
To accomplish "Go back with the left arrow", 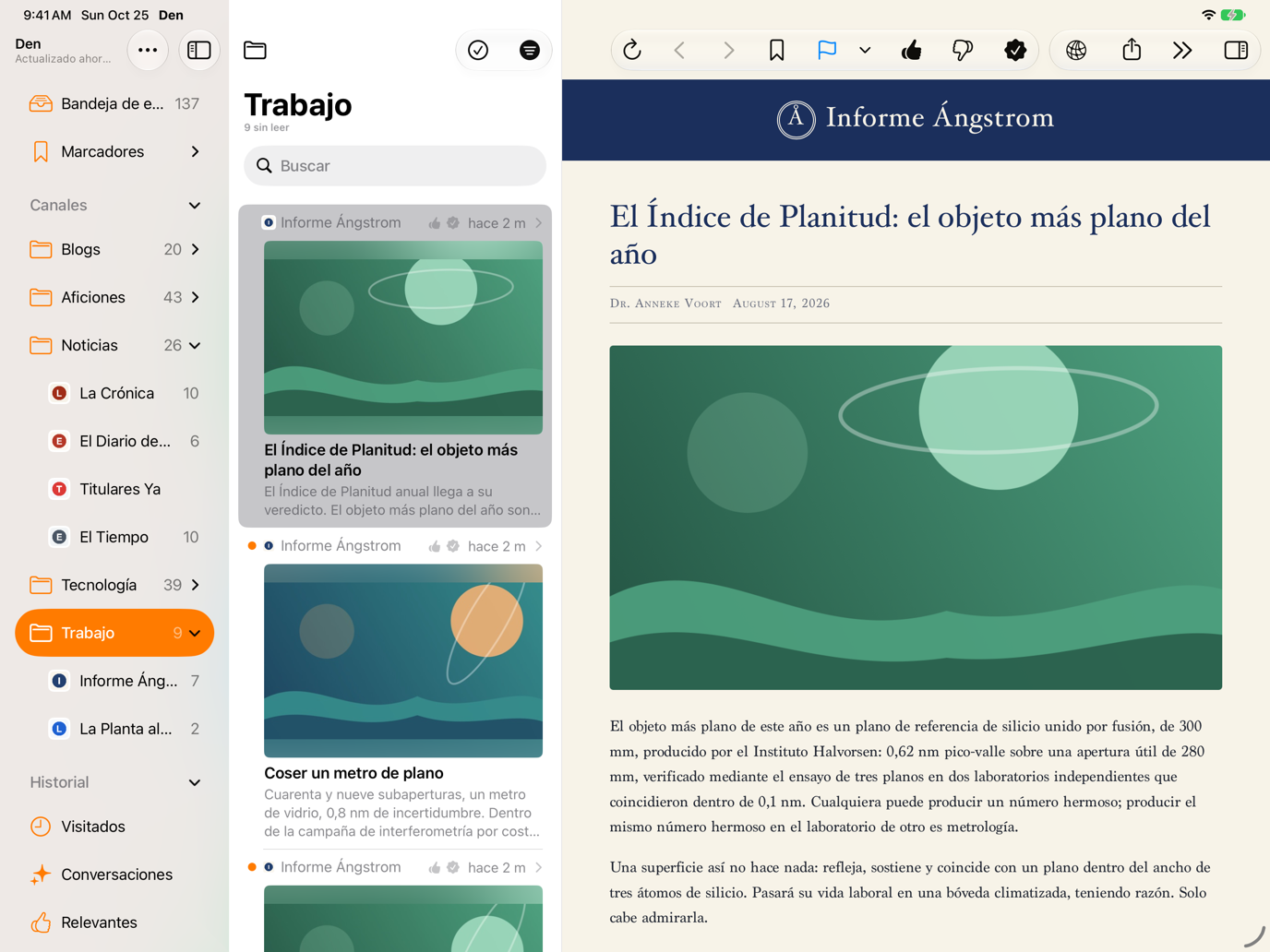I will click(x=680, y=50).
